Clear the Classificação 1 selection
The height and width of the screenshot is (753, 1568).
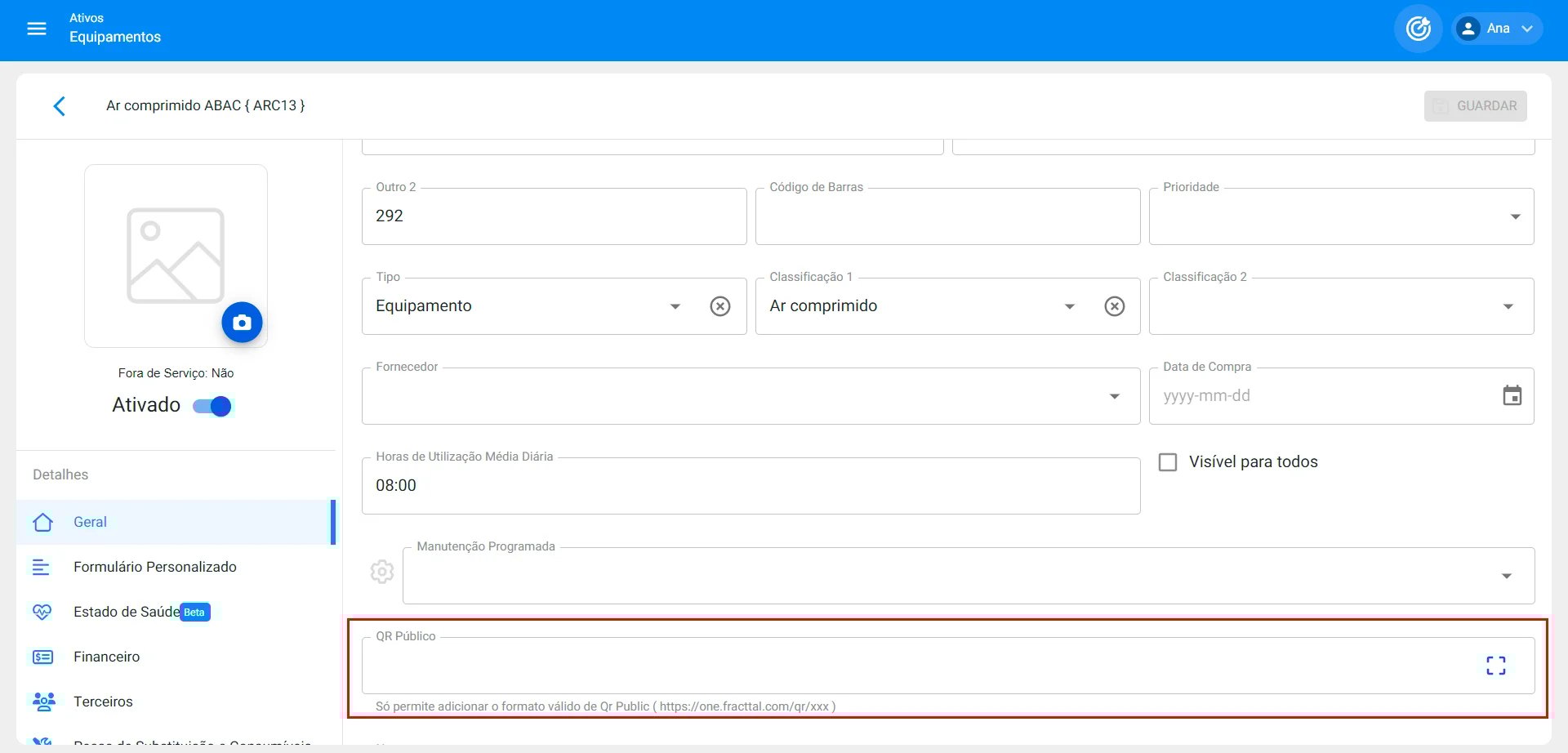point(1114,306)
